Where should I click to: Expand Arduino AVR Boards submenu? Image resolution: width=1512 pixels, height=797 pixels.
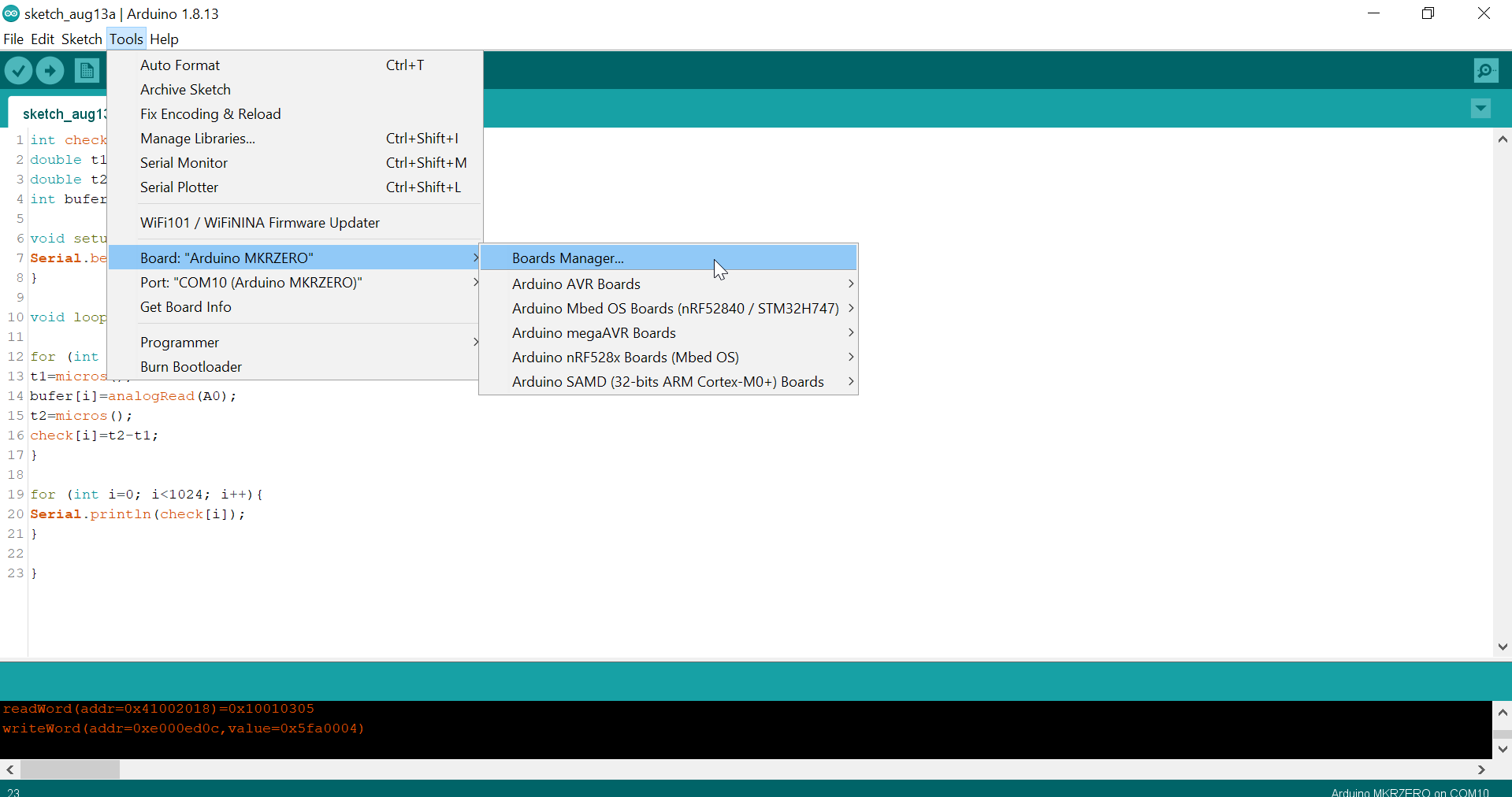tap(668, 284)
